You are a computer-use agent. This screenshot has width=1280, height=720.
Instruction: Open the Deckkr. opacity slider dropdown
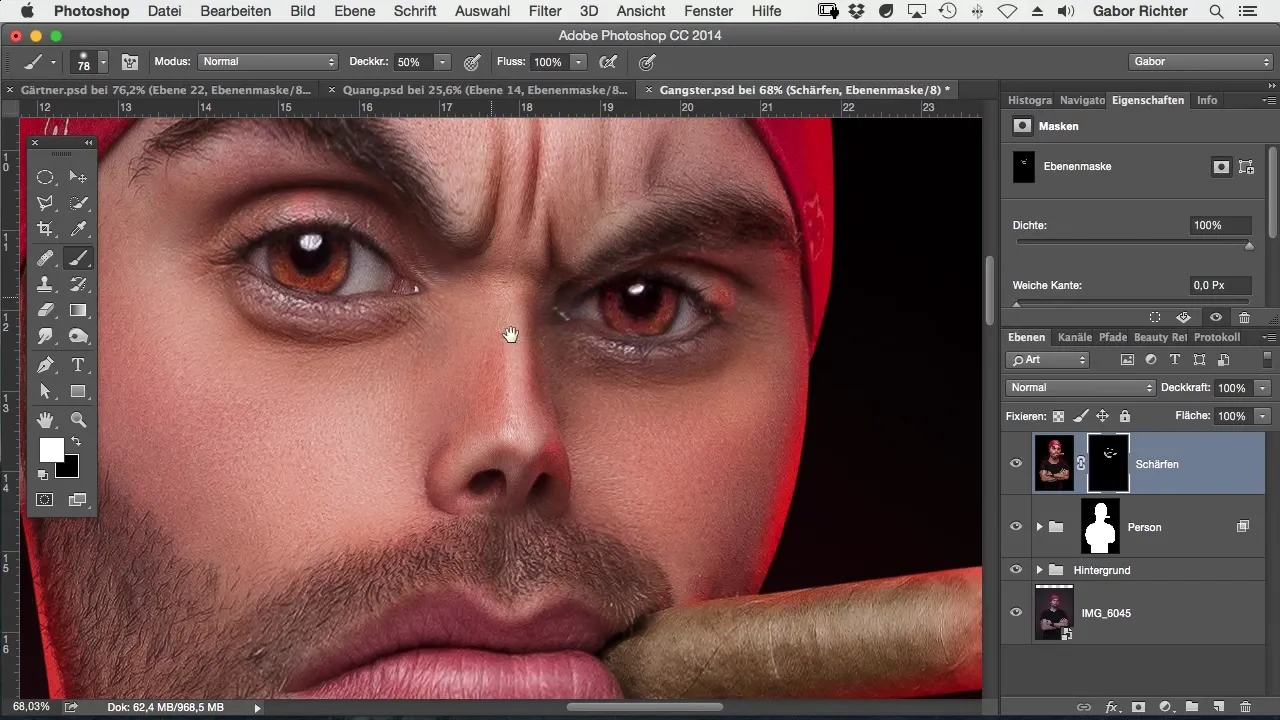pyautogui.click(x=442, y=62)
